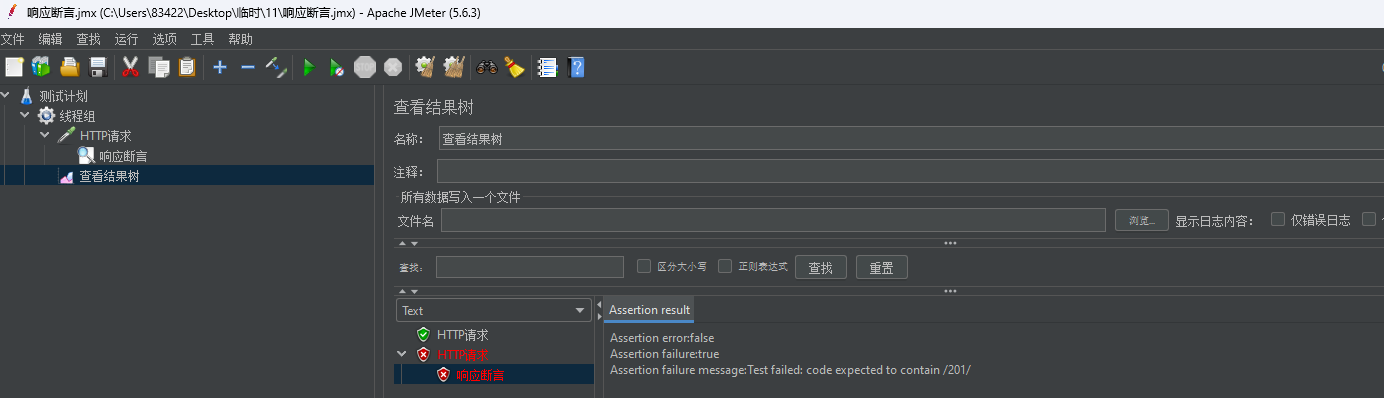Image resolution: width=1384 pixels, height=398 pixels.
Task: Open the 选项 menu
Action: click(164, 39)
